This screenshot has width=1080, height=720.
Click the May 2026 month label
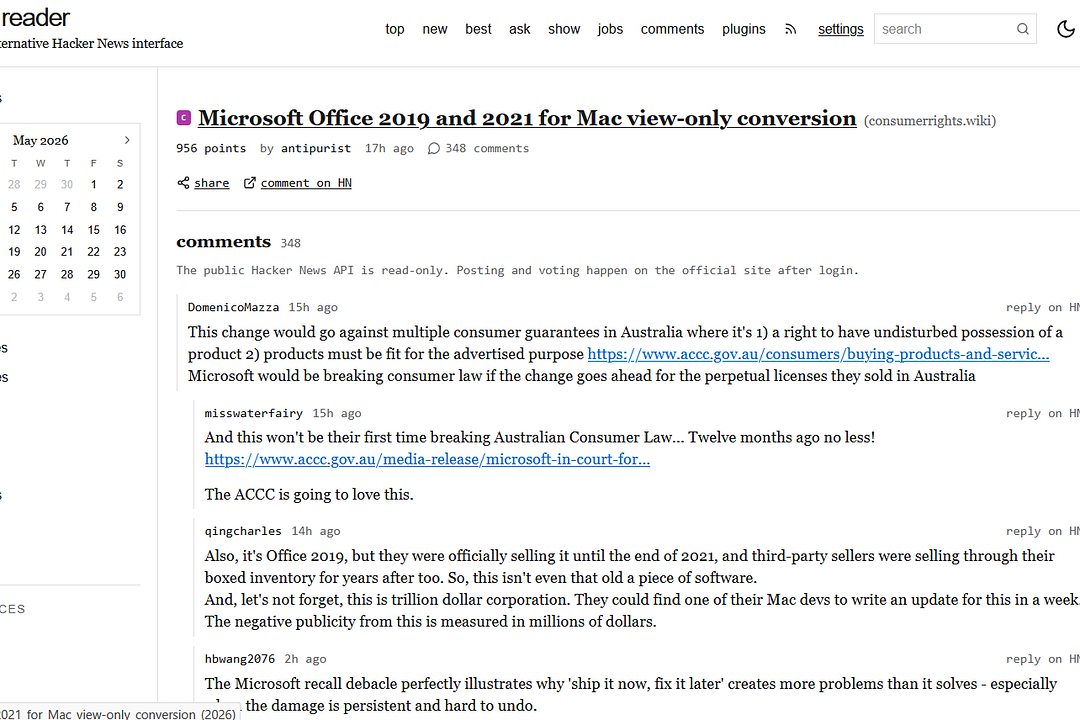(x=41, y=141)
